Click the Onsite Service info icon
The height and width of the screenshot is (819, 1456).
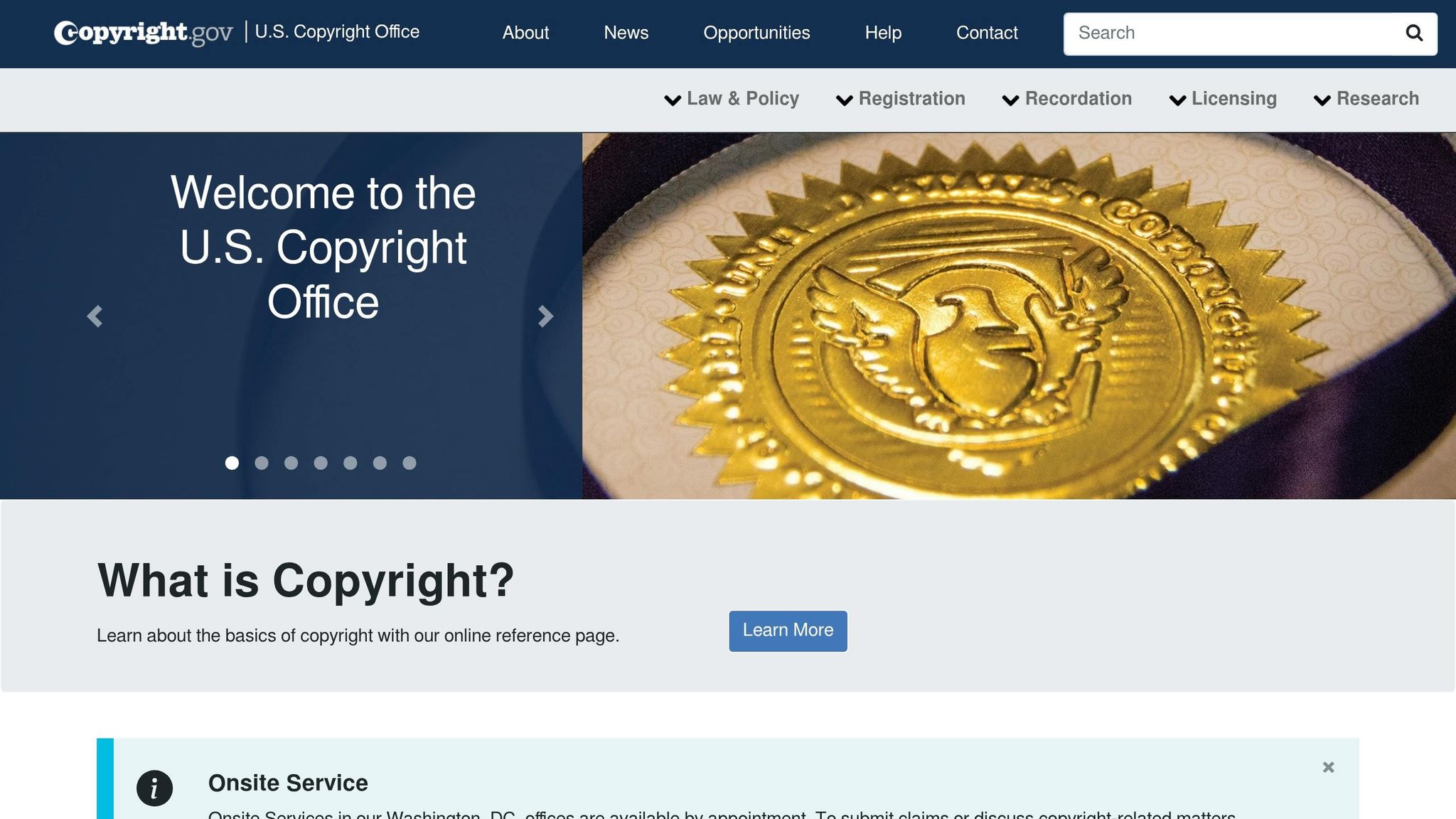coord(154,788)
